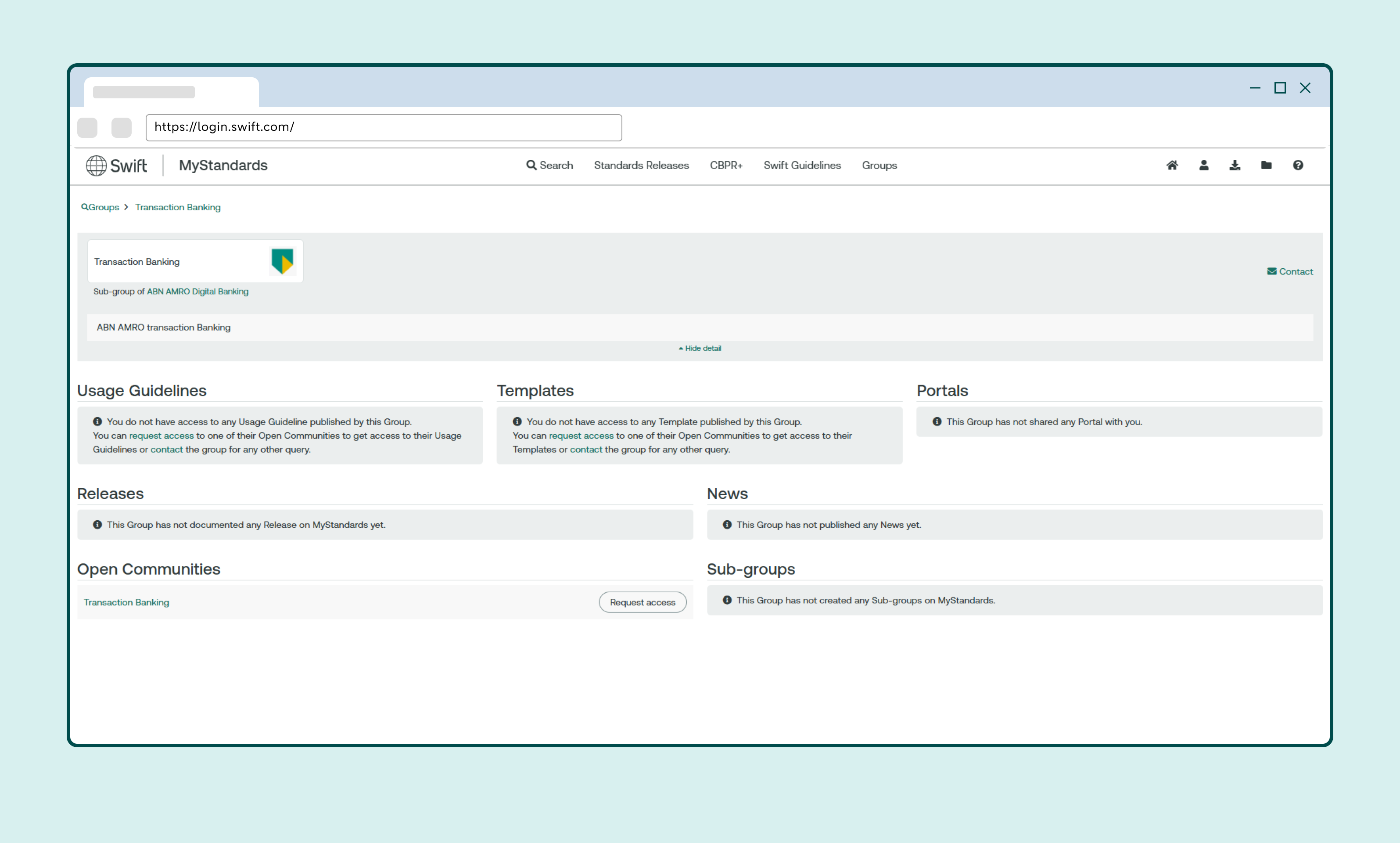
Task: Click the ABN AMRO transaction Banking description
Action: pos(164,327)
